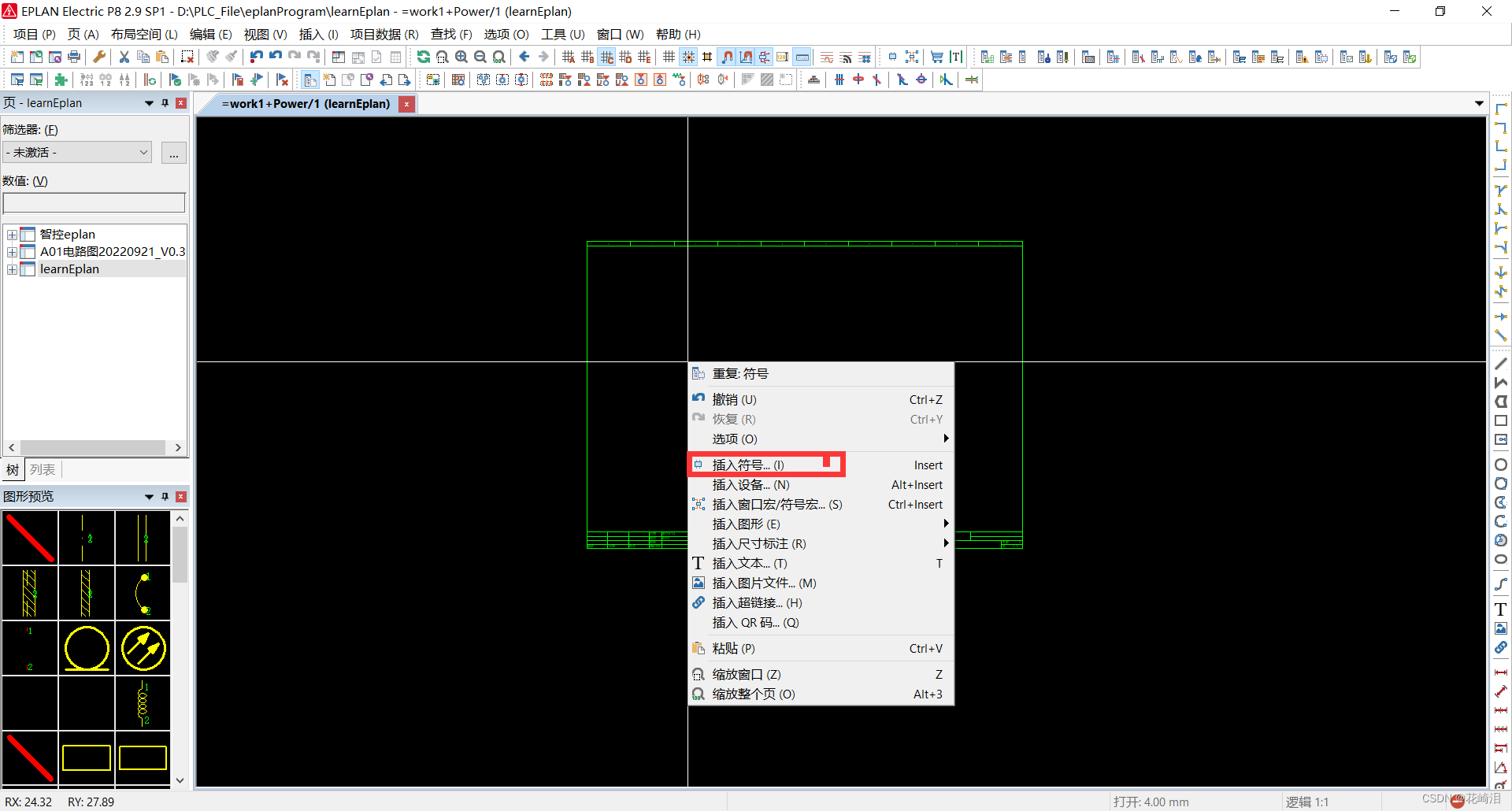
Task: Choose 插入符号 (I) from context menu
Action: [821, 465]
